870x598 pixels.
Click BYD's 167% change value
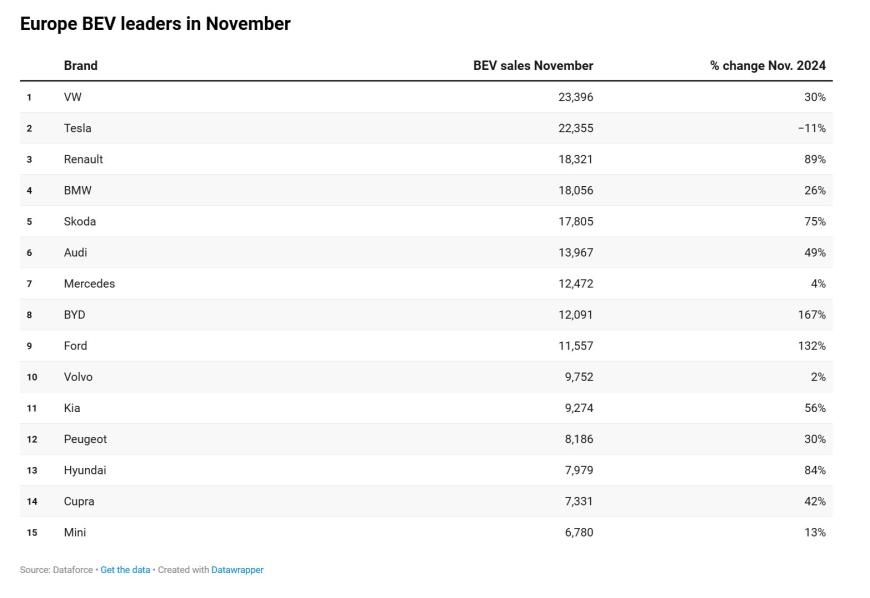click(x=811, y=315)
